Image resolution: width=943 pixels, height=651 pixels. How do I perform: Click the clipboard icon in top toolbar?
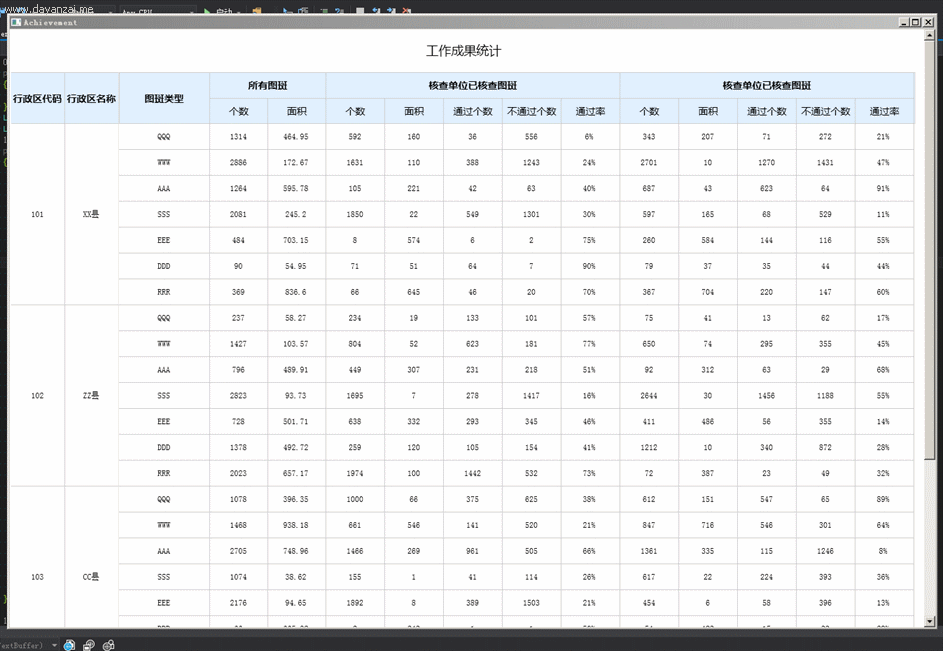[x=301, y=8]
